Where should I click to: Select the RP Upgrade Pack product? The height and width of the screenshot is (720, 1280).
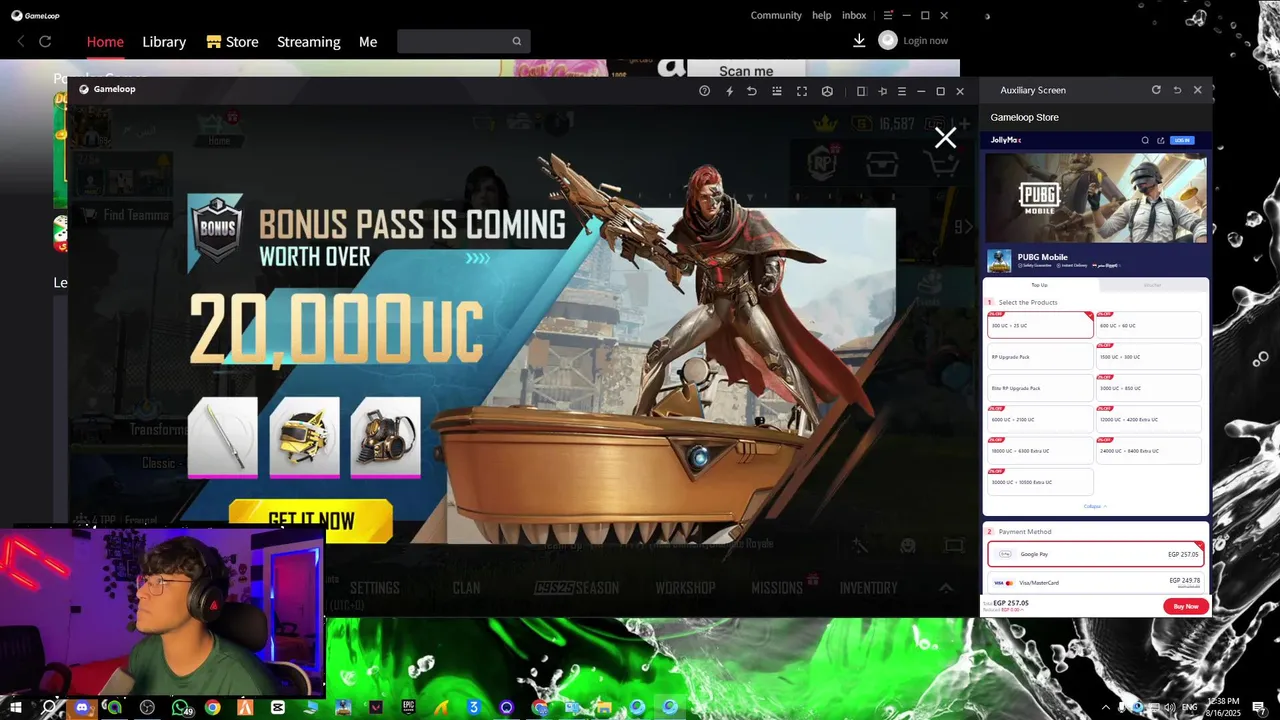tap(1040, 356)
